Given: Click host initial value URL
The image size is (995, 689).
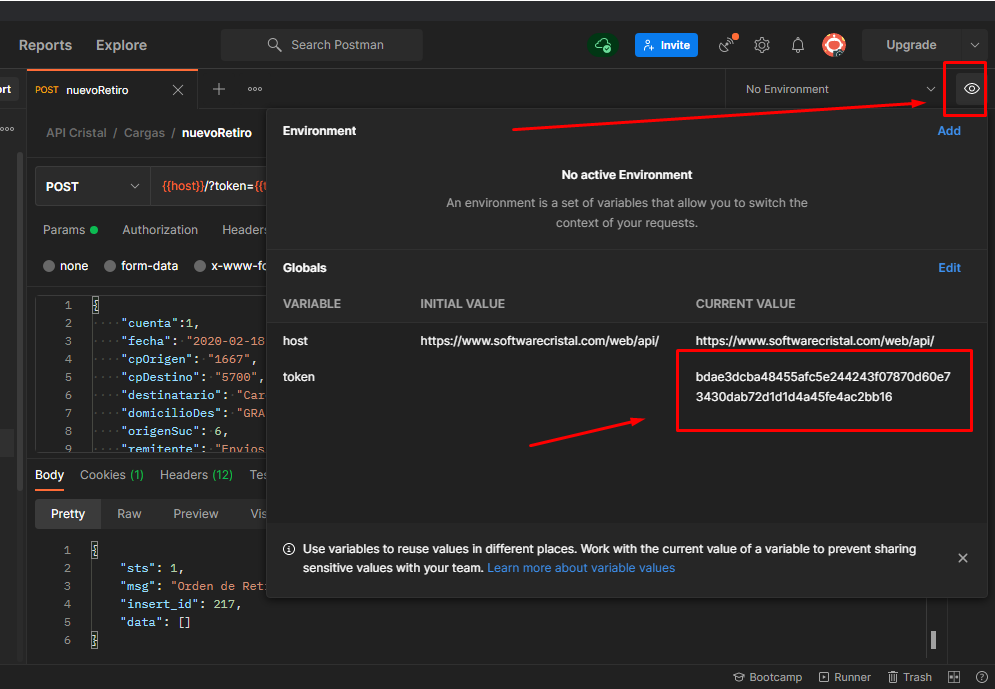Looking at the screenshot, I should click(x=539, y=341).
